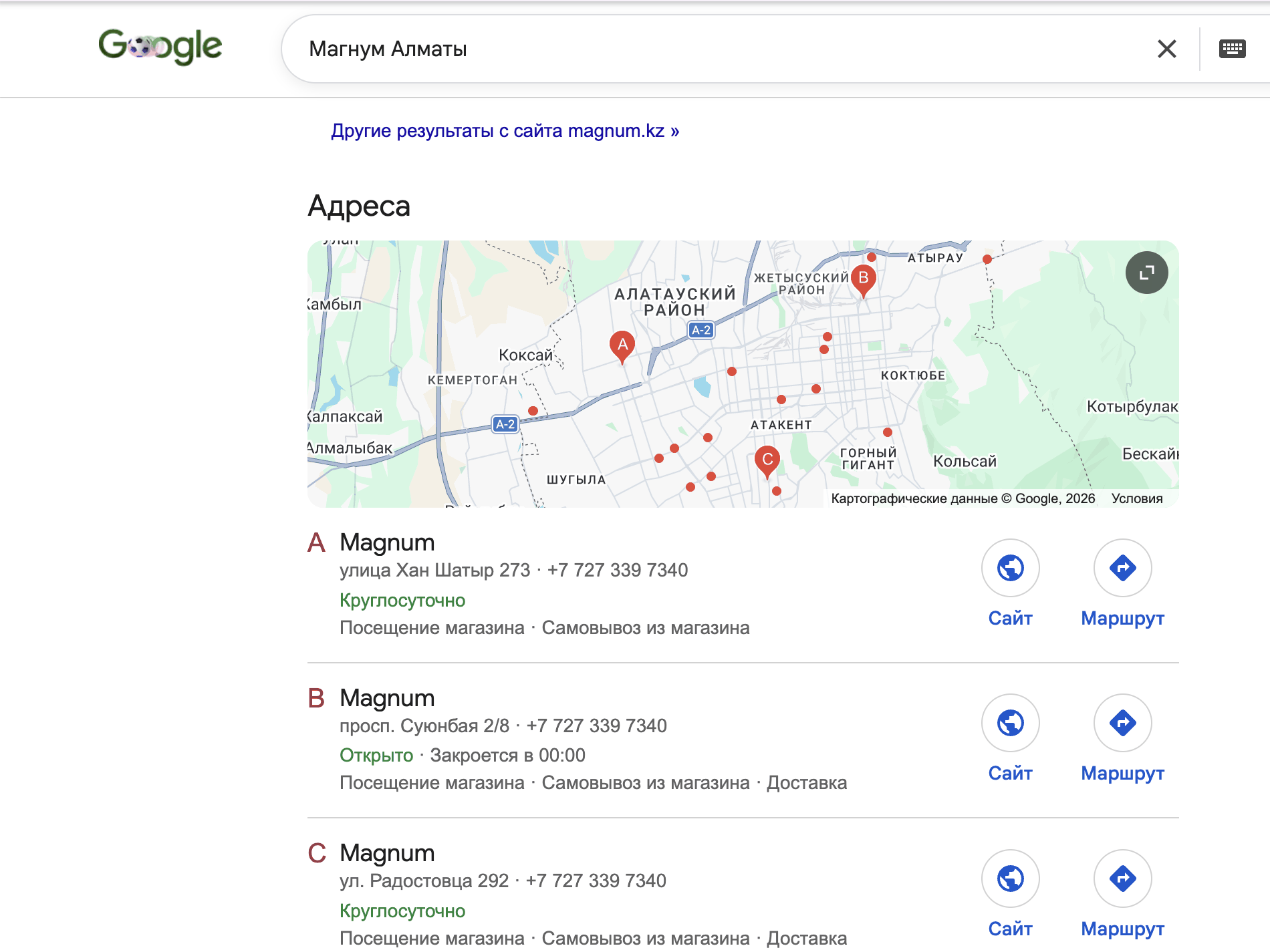Click the Алмалыбак label on the map

coord(350,448)
